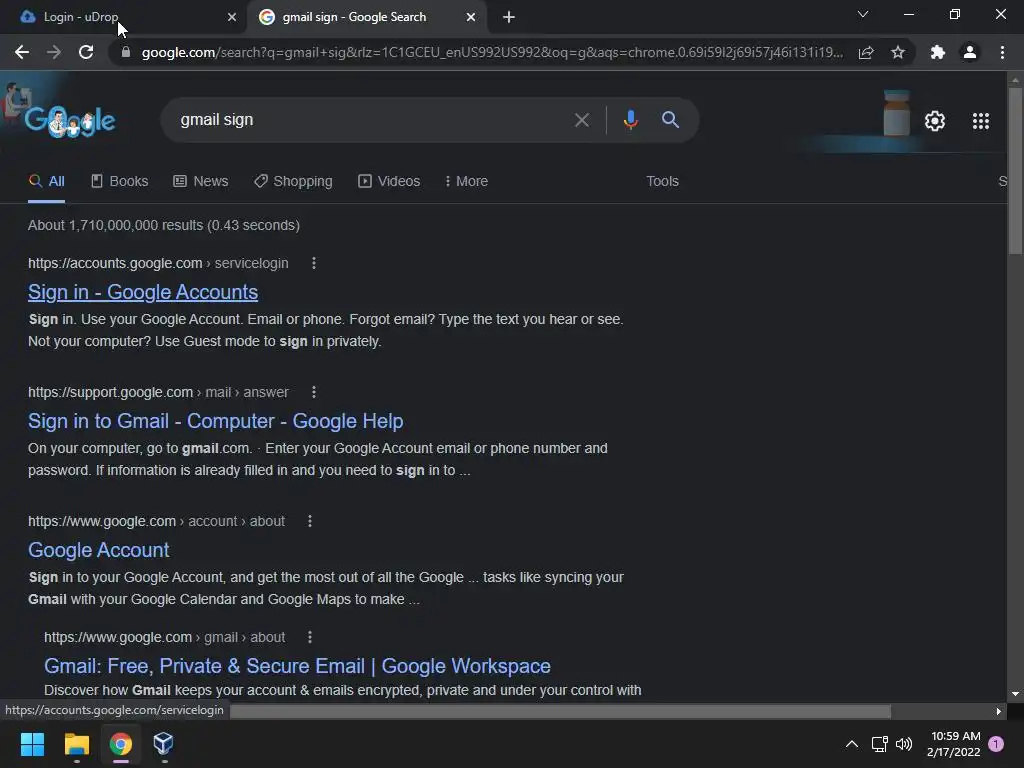
Task: Switch to Books results
Action: (x=120, y=182)
